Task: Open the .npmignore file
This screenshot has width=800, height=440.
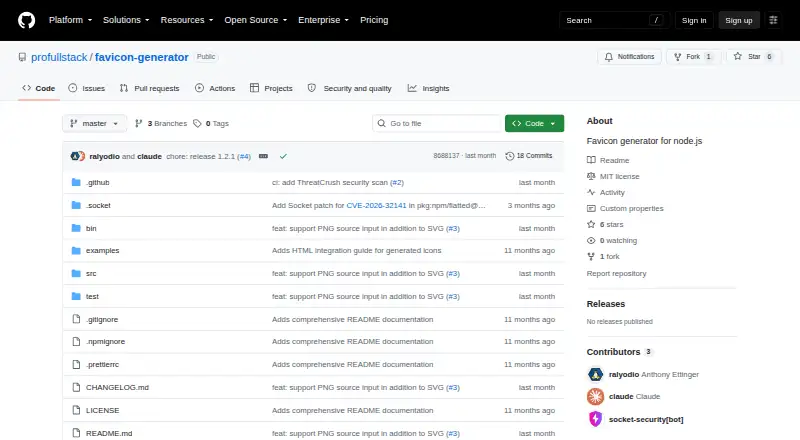Action: click(x=105, y=341)
